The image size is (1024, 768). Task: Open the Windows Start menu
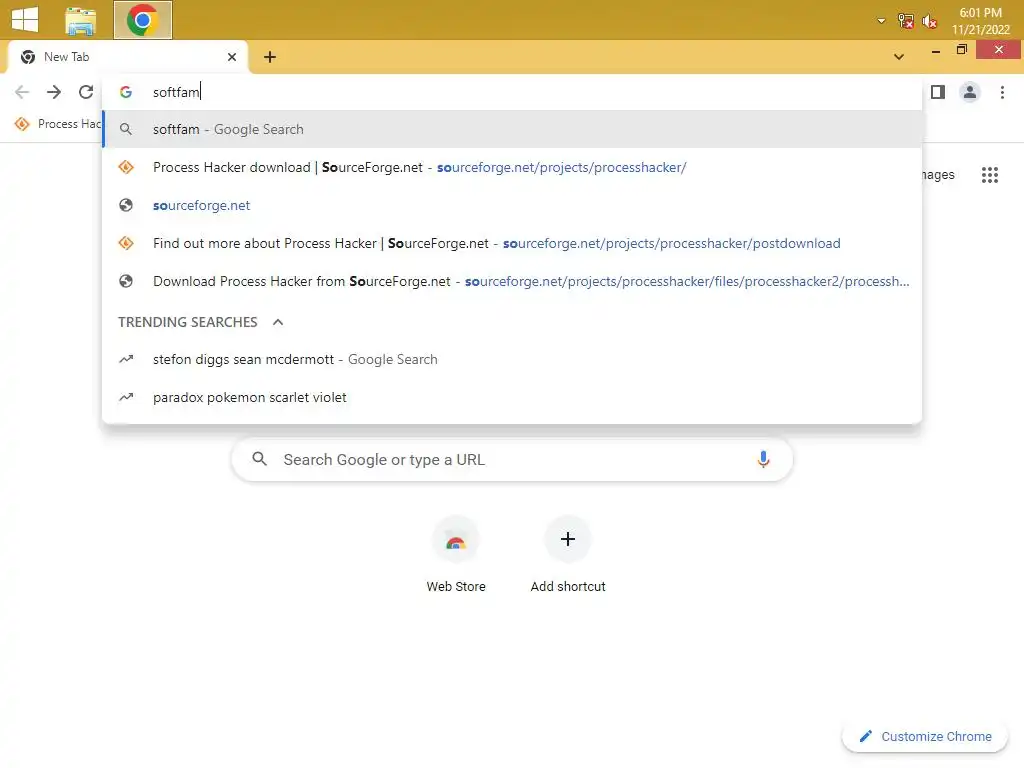click(x=25, y=19)
